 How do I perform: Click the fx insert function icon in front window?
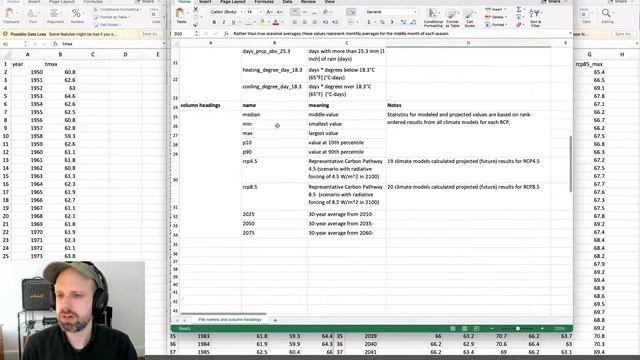[226, 33]
